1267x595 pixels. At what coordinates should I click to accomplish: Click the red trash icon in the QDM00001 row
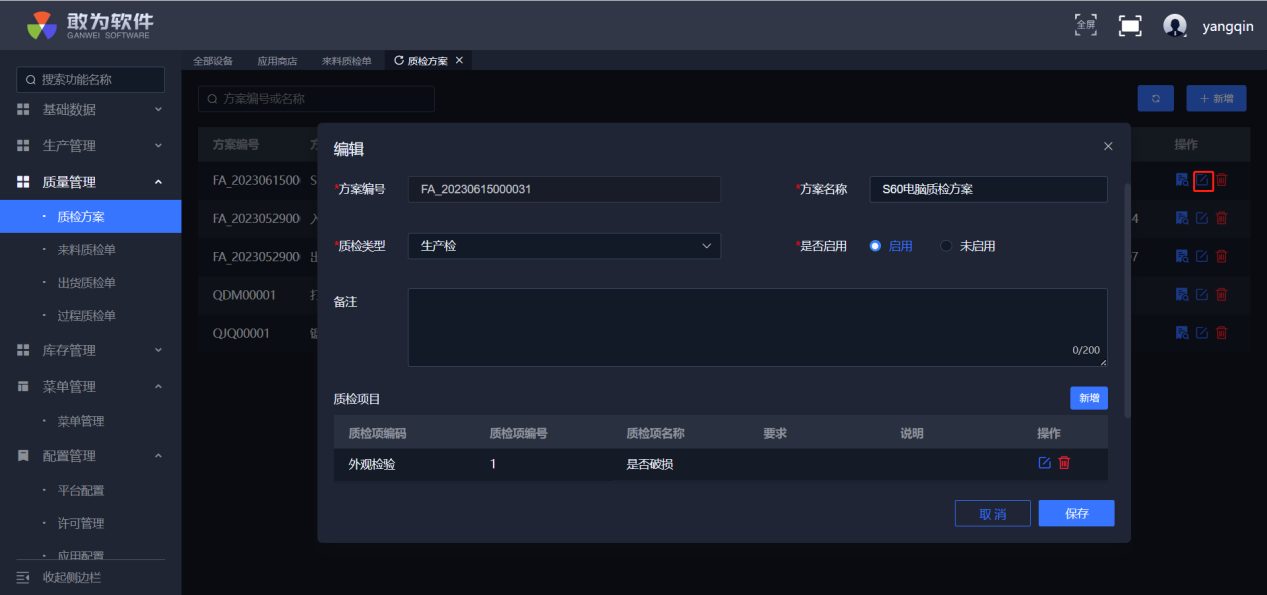(x=1221, y=295)
